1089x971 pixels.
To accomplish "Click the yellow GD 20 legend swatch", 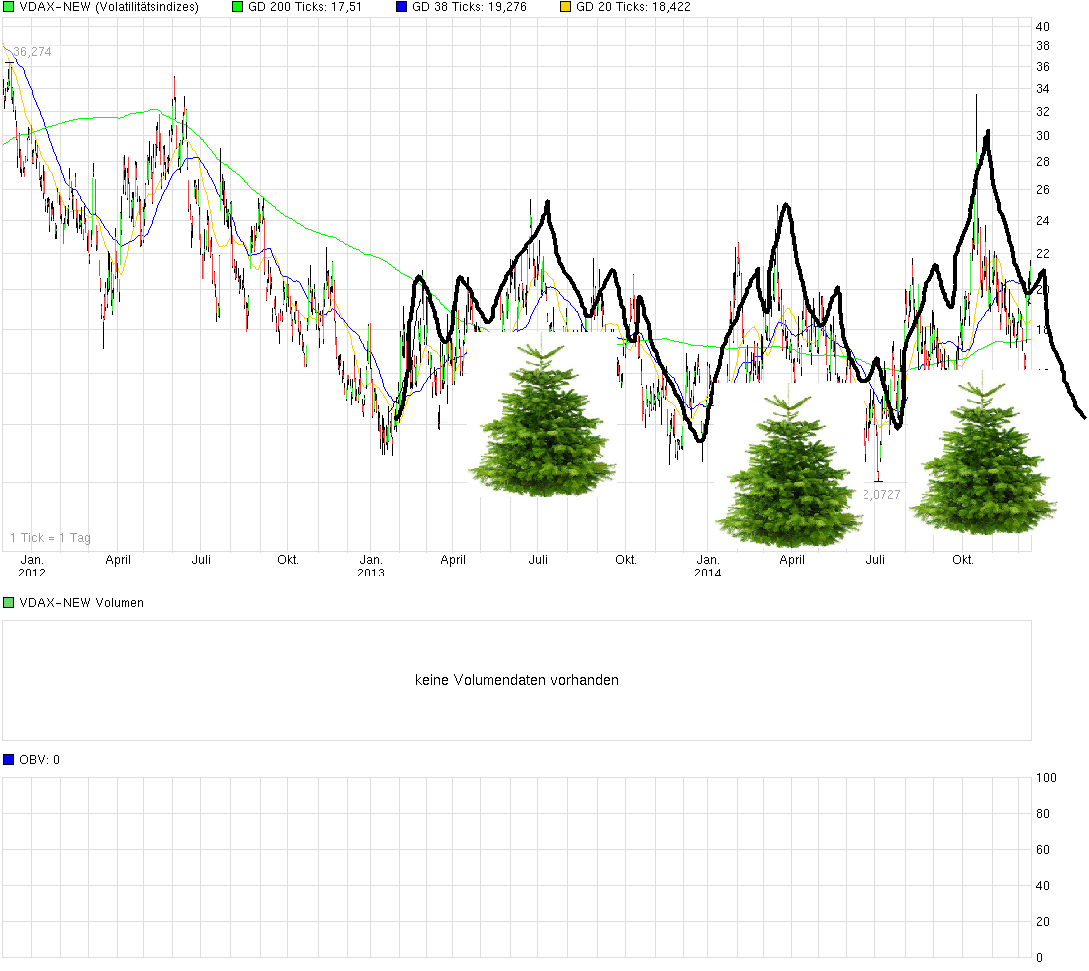I will coord(565,7).
